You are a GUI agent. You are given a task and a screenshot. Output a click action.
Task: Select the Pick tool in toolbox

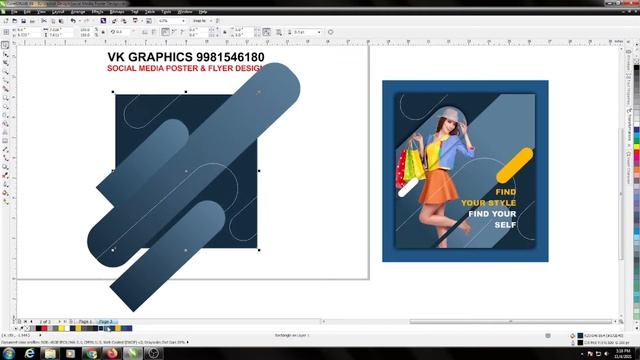tap(5, 45)
